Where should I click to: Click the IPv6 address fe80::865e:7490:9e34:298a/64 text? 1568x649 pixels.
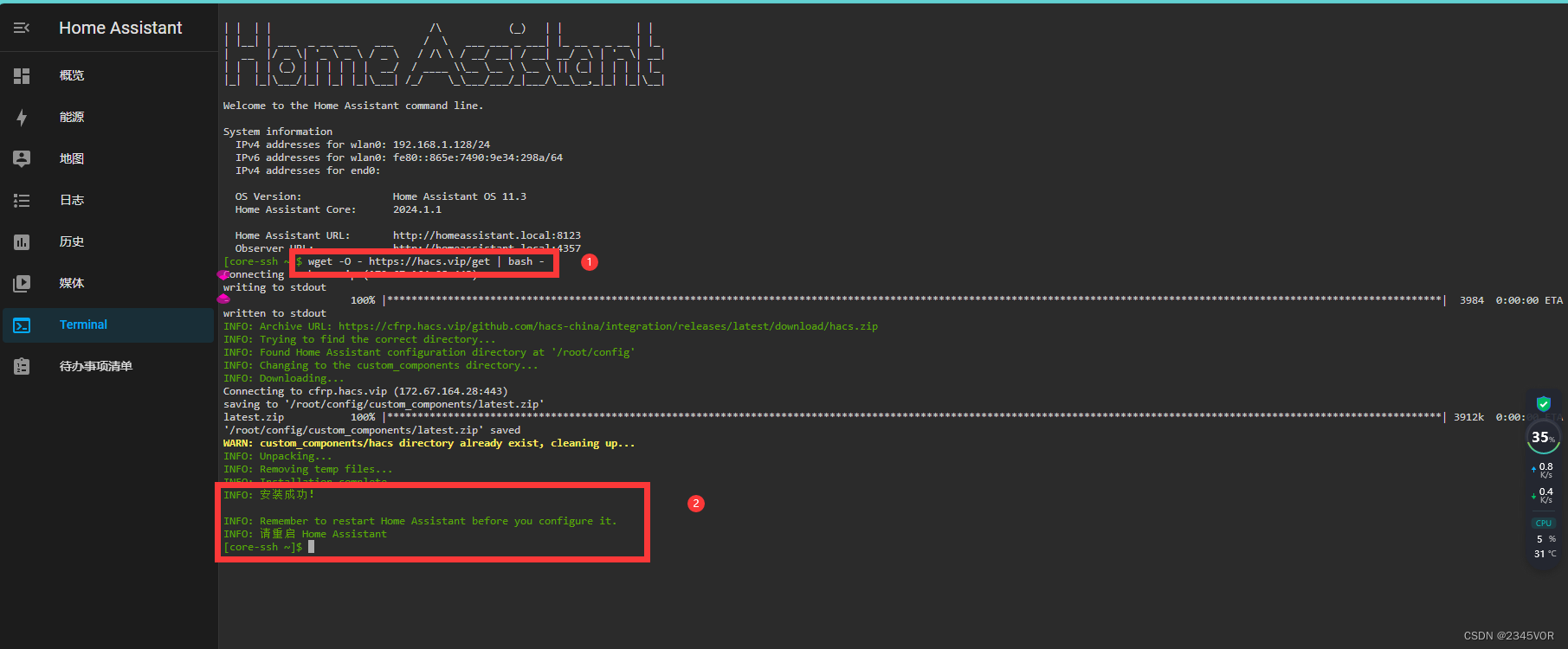(478, 157)
